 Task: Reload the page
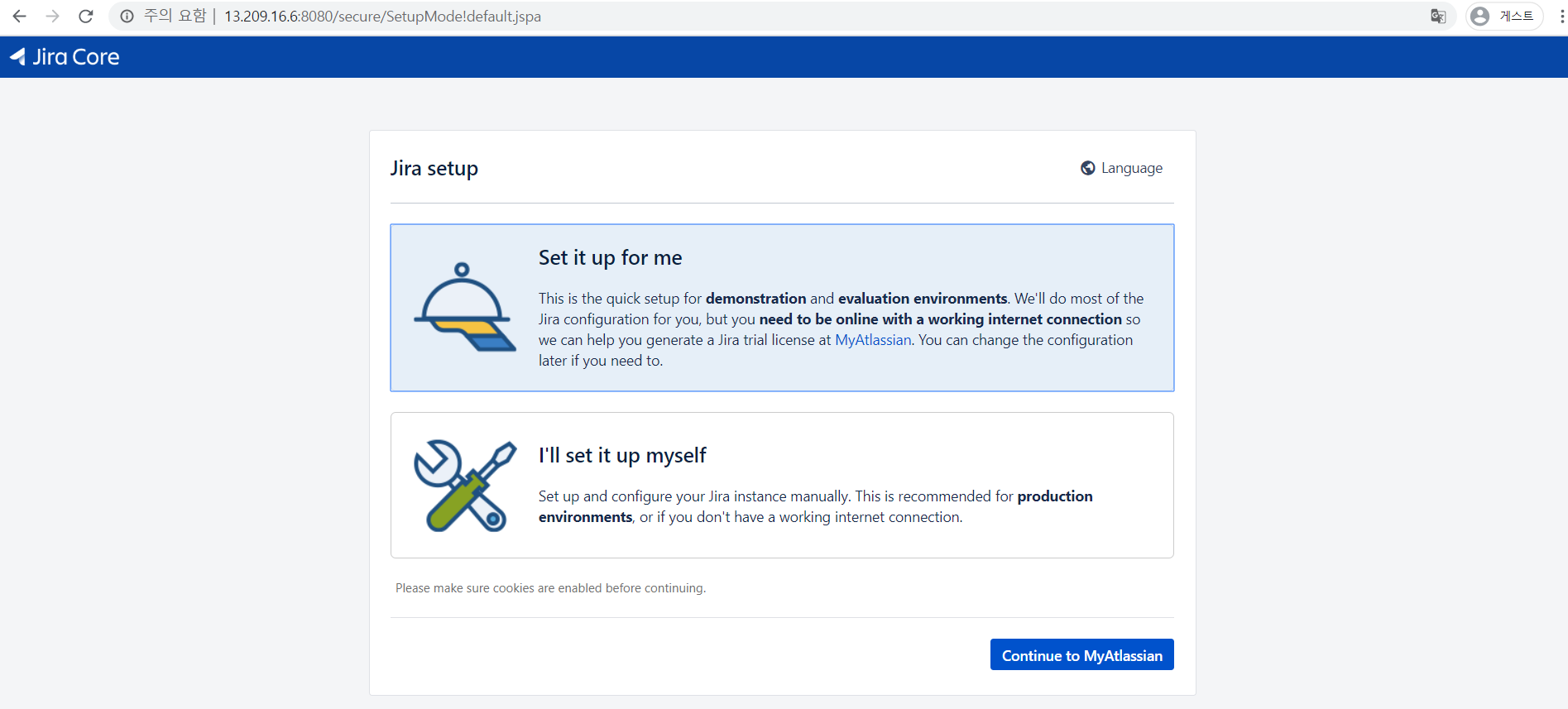tap(85, 16)
